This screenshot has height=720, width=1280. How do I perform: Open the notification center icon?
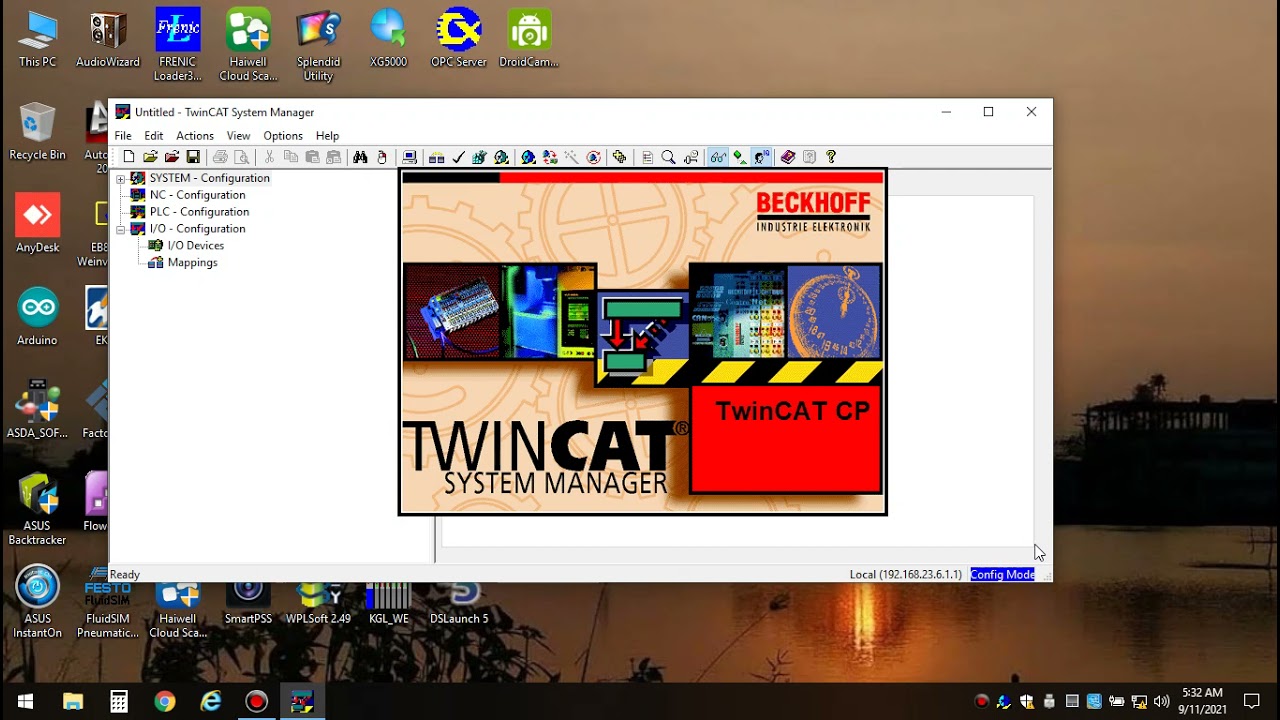pyautogui.click(x=1252, y=701)
